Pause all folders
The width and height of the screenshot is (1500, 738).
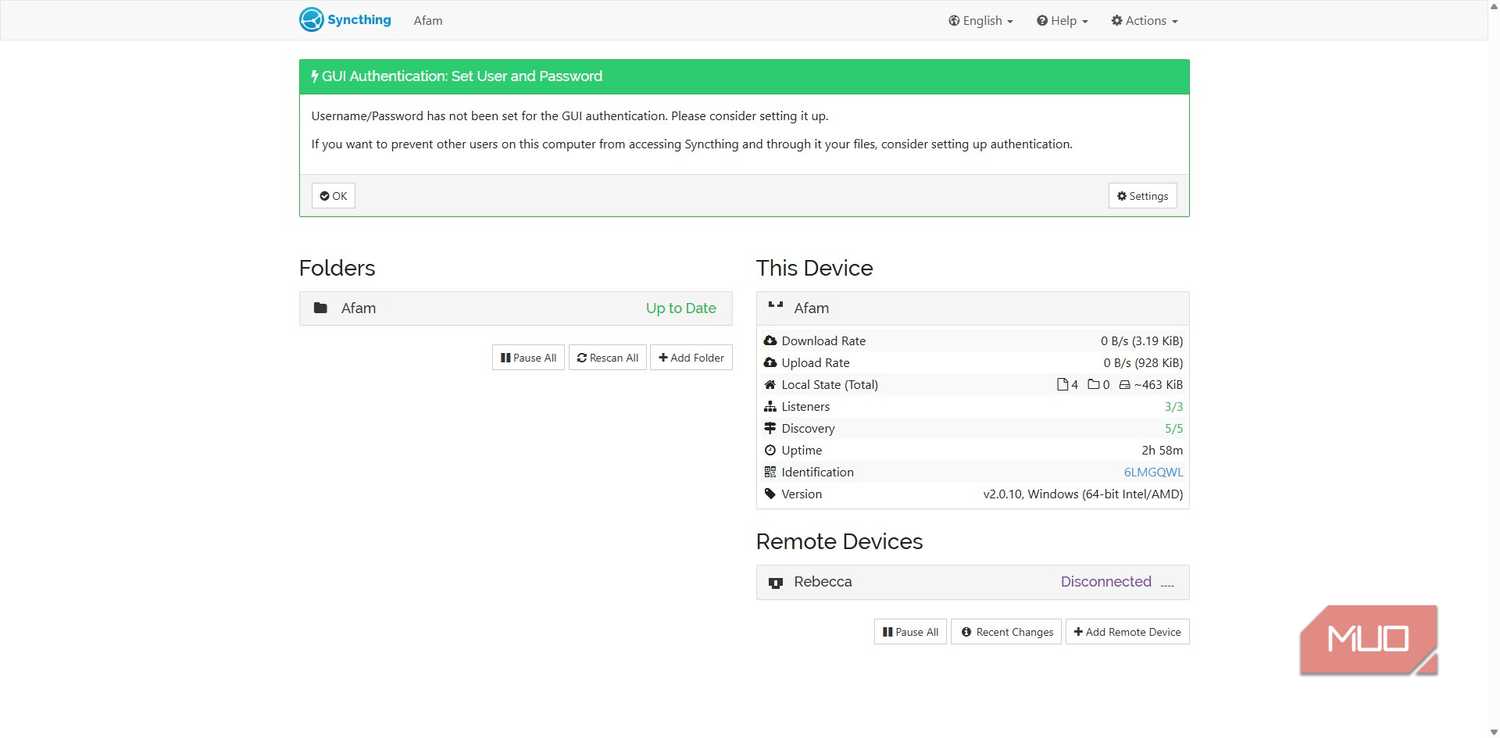pos(528,358)
